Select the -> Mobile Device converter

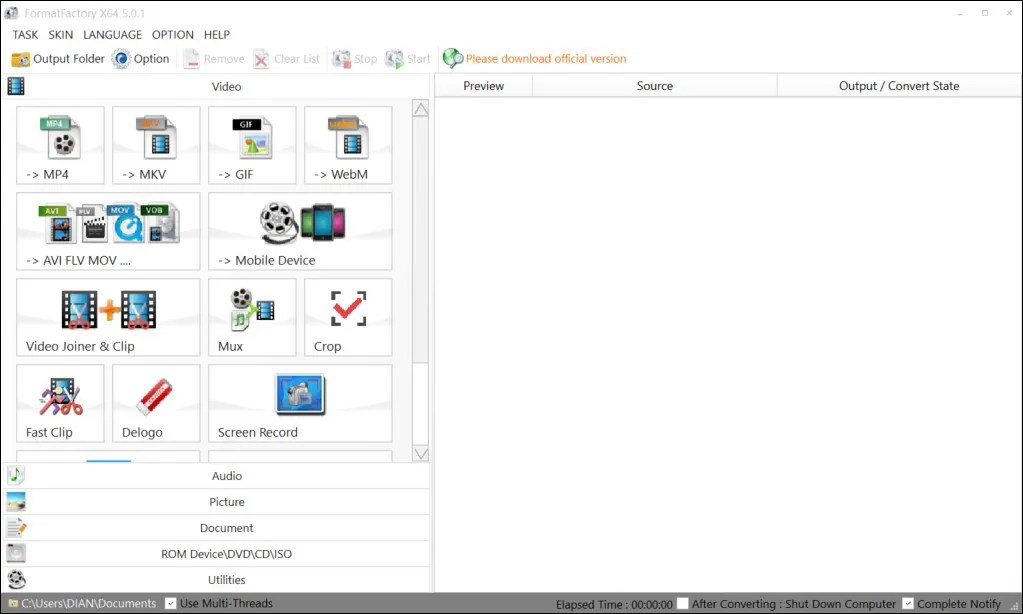click(300, 231)
